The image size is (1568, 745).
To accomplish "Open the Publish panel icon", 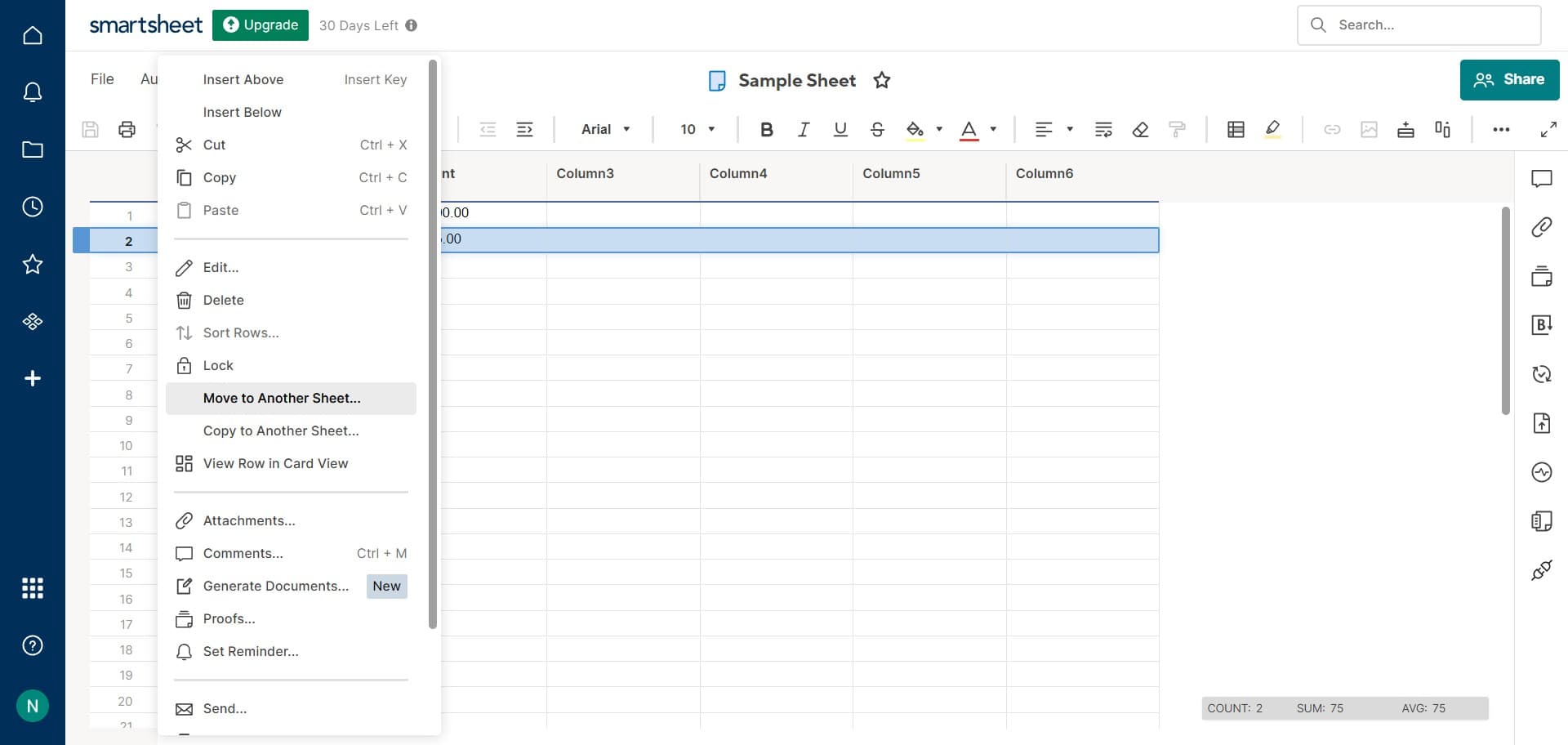I will click(1543, 423).
